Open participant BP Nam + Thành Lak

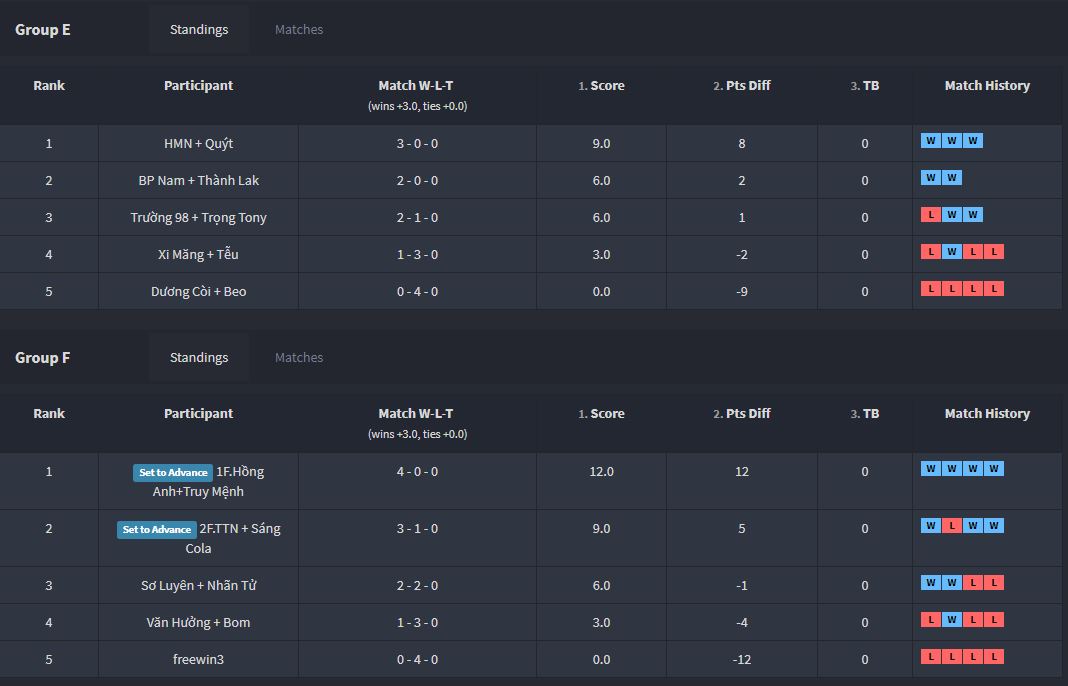[x=198, y=181]
